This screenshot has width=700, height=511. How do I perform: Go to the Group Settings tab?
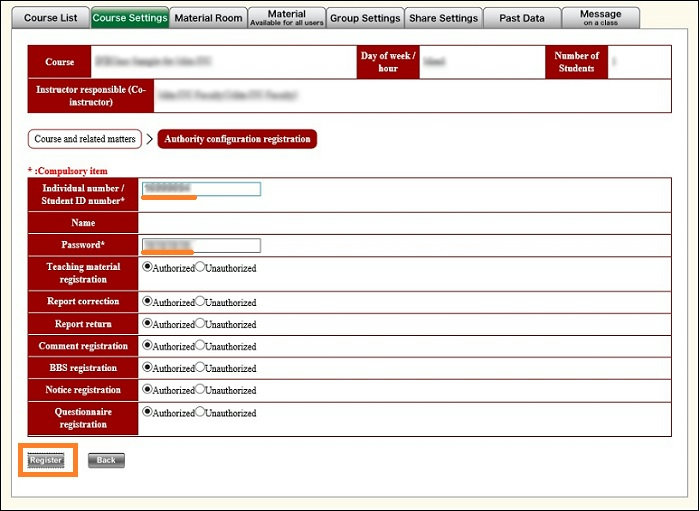[366, 18]
